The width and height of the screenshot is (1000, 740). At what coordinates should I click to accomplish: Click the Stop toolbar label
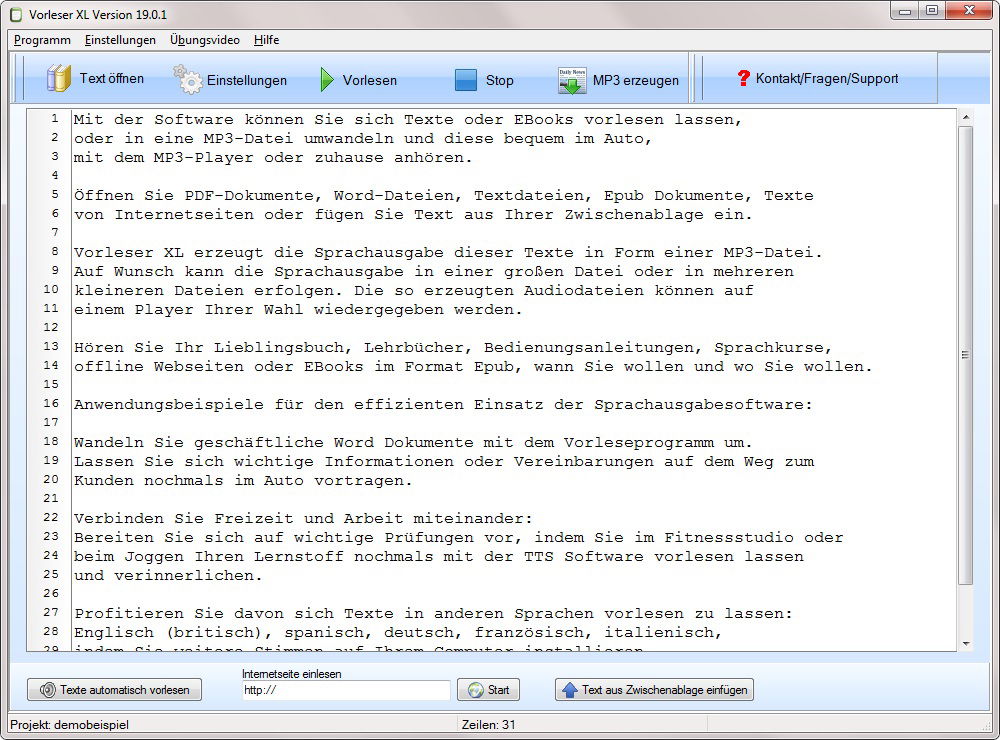pos(499,80)
